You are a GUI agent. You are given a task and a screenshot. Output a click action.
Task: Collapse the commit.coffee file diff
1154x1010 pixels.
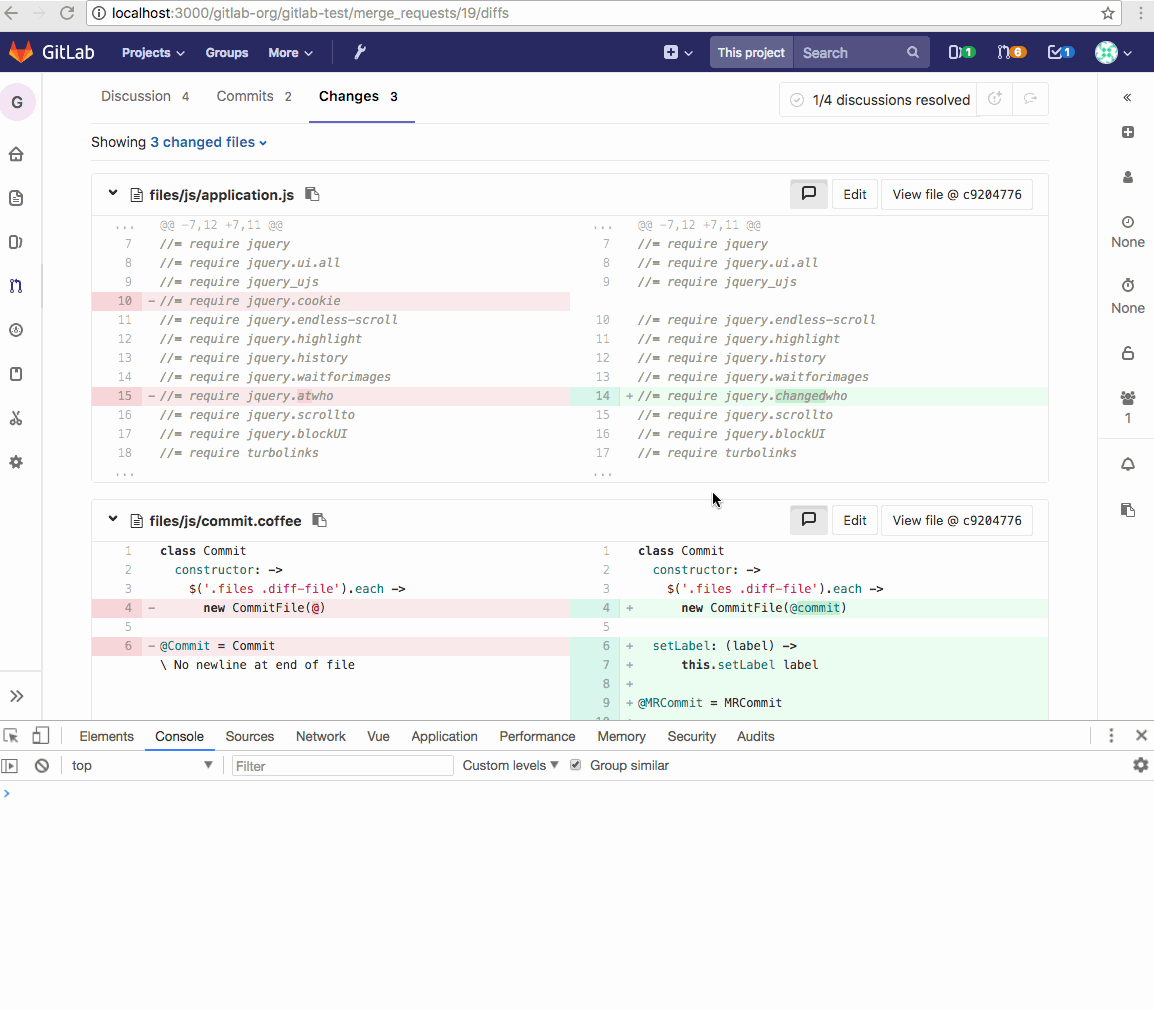pyautogui.click(x=113, y=519)
